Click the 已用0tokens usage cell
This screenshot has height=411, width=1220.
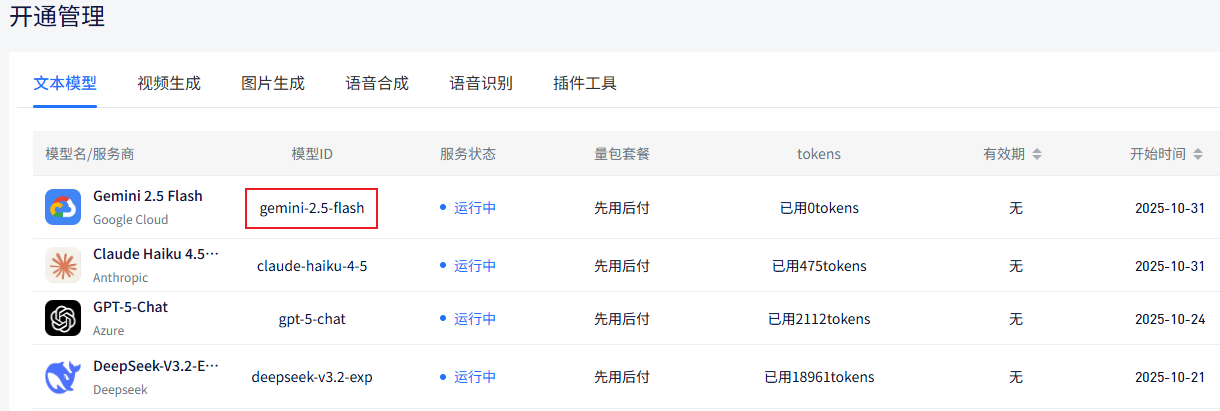(819, 208)
